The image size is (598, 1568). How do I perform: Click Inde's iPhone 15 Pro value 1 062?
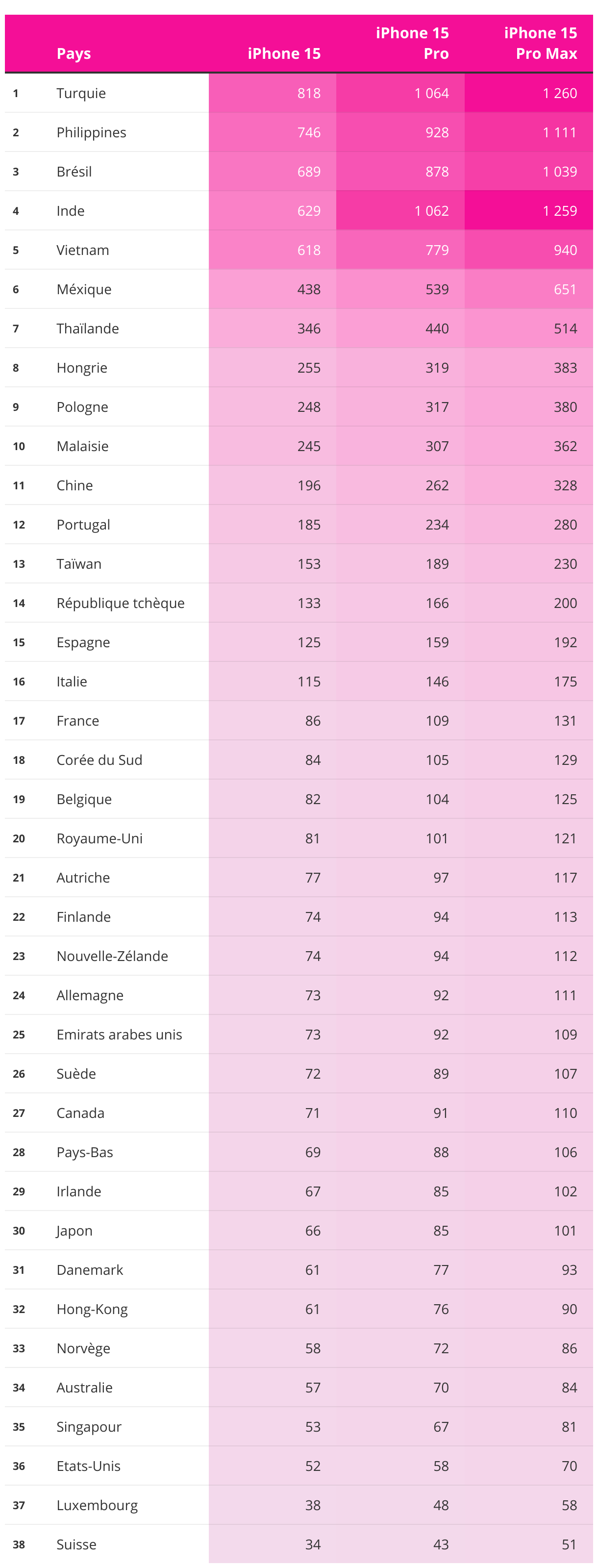[x=431, y=211]
